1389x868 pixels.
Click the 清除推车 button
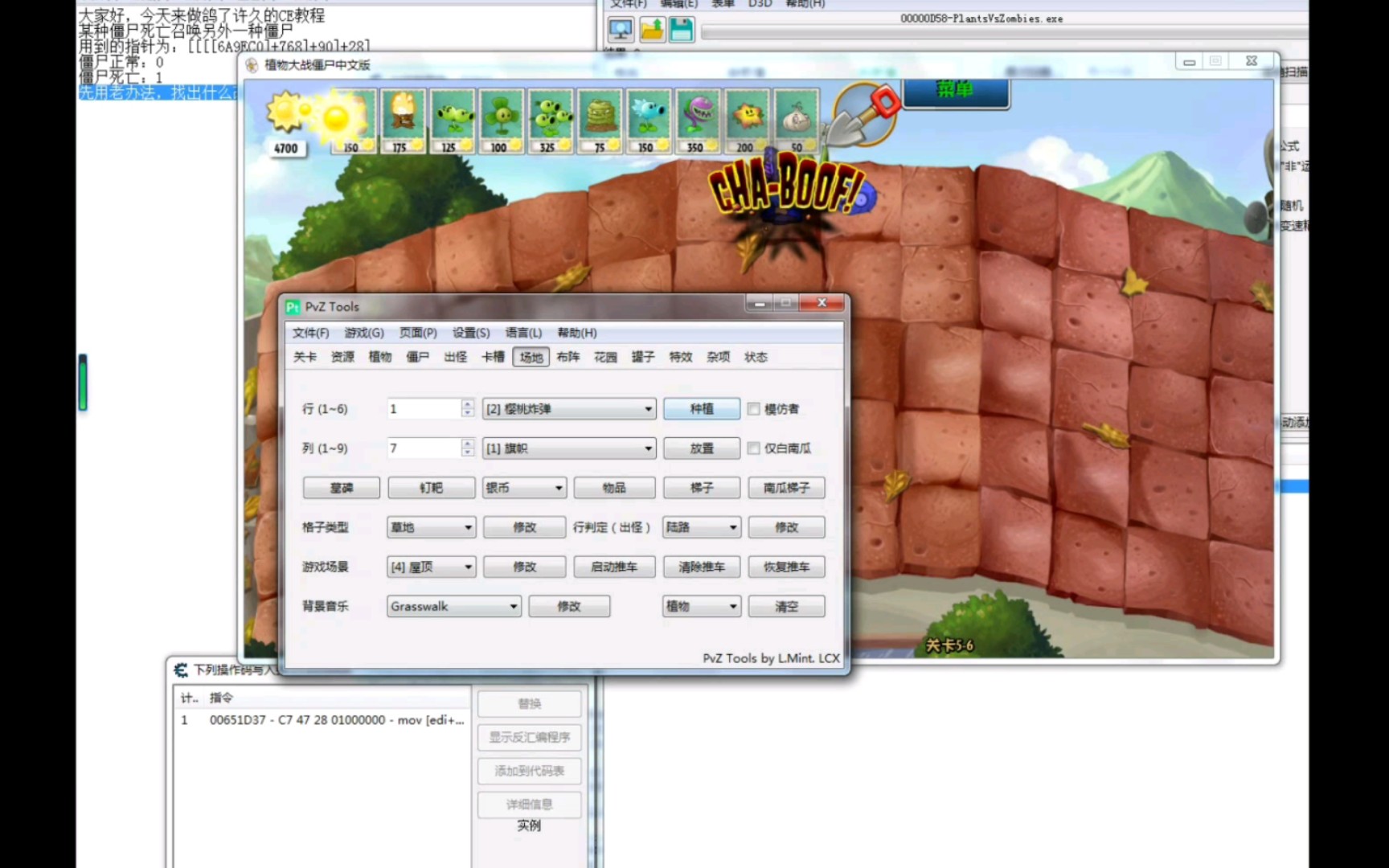click(702, 567)
